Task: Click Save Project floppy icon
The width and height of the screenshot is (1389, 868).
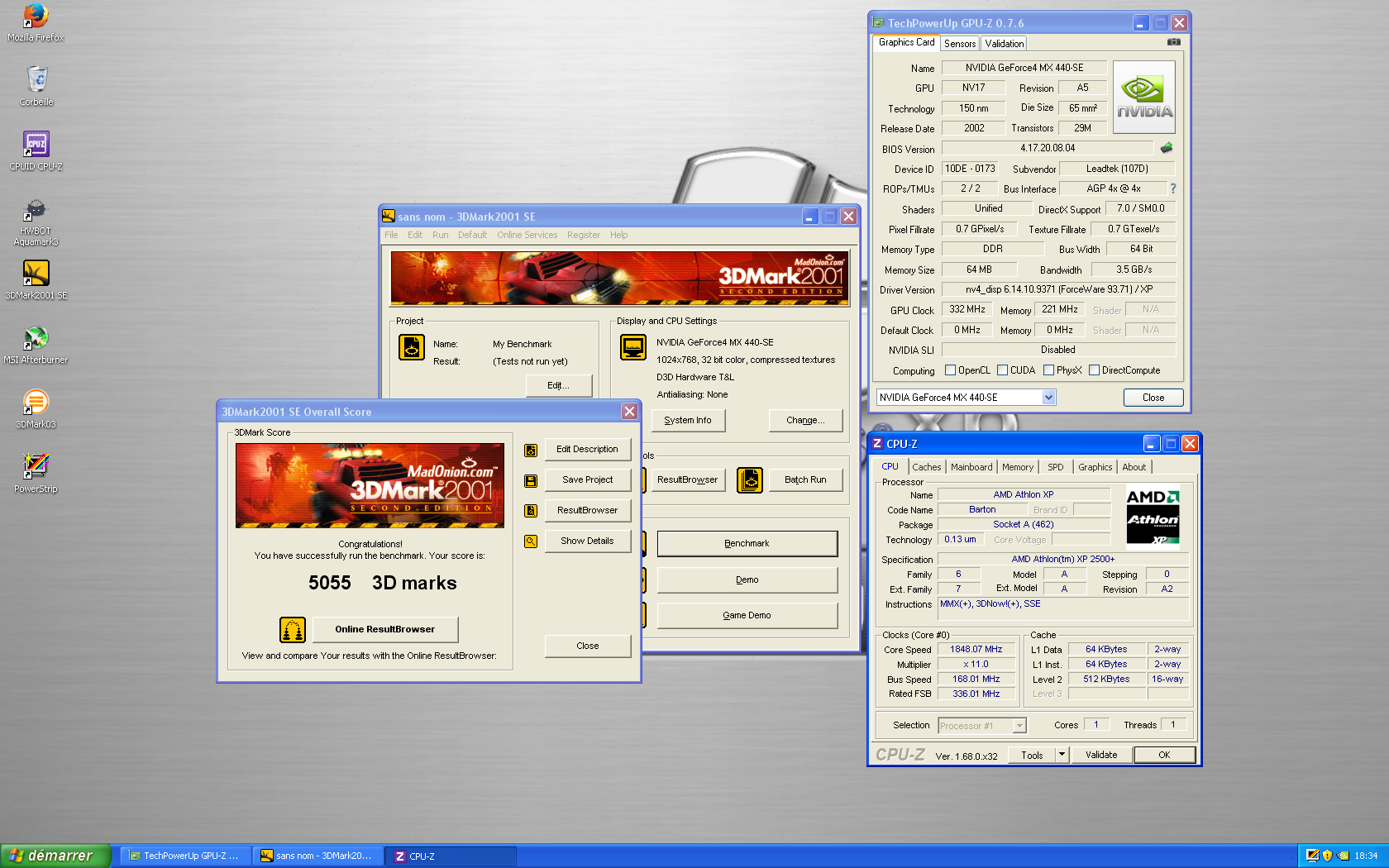Action: click(x=531, y=480)
